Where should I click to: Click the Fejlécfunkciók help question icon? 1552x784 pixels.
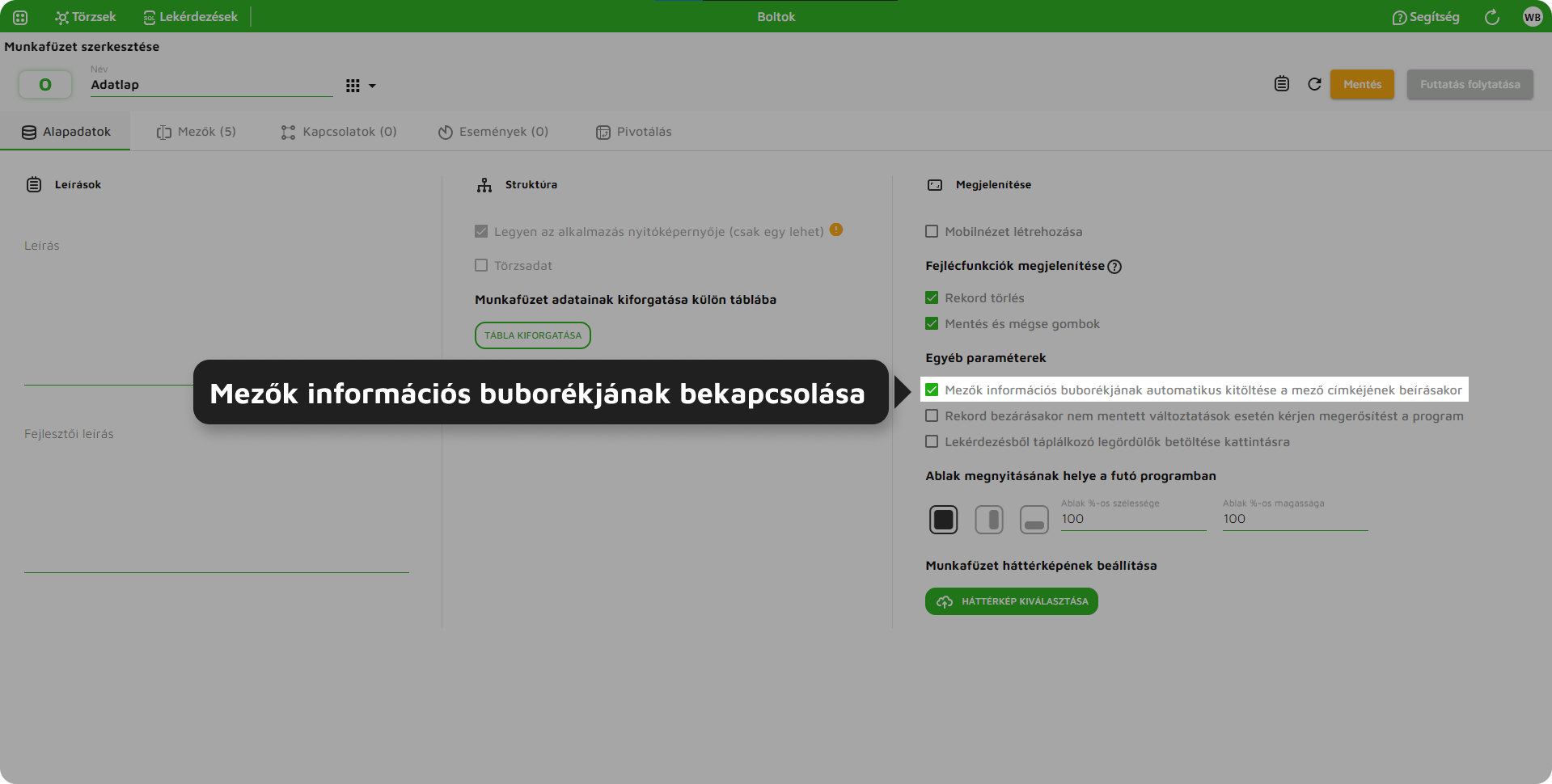pyautogui.click(x=1114, y=267)
